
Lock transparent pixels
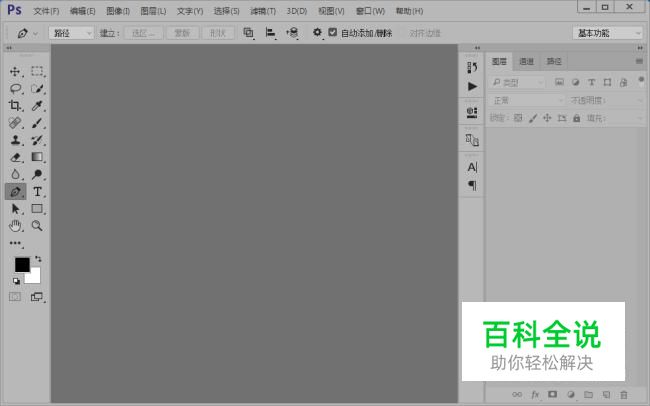[x=518, y=118]
